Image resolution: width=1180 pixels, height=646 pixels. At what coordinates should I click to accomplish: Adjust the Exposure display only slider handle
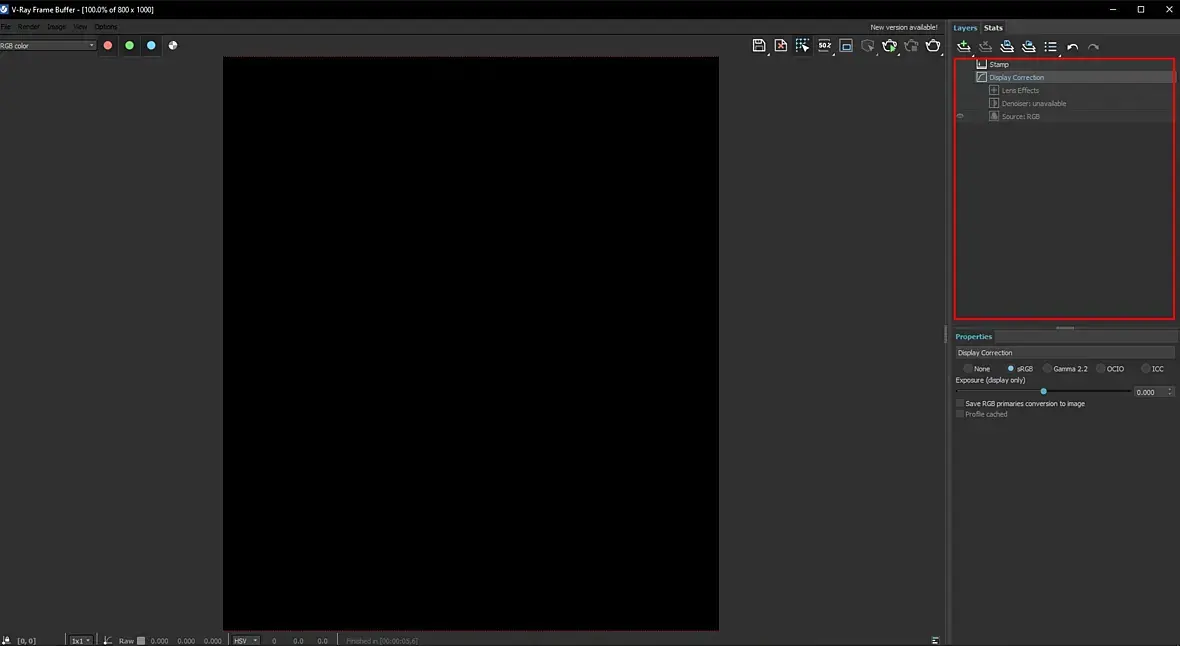point(1044,392)
